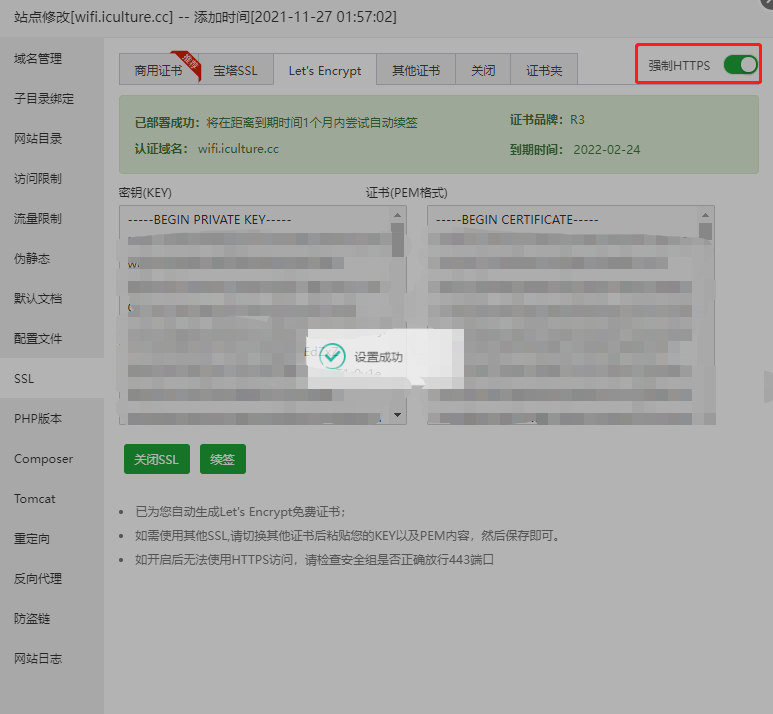Open 默认文档 section
This screenshot has height=714, width=773.
38,298
